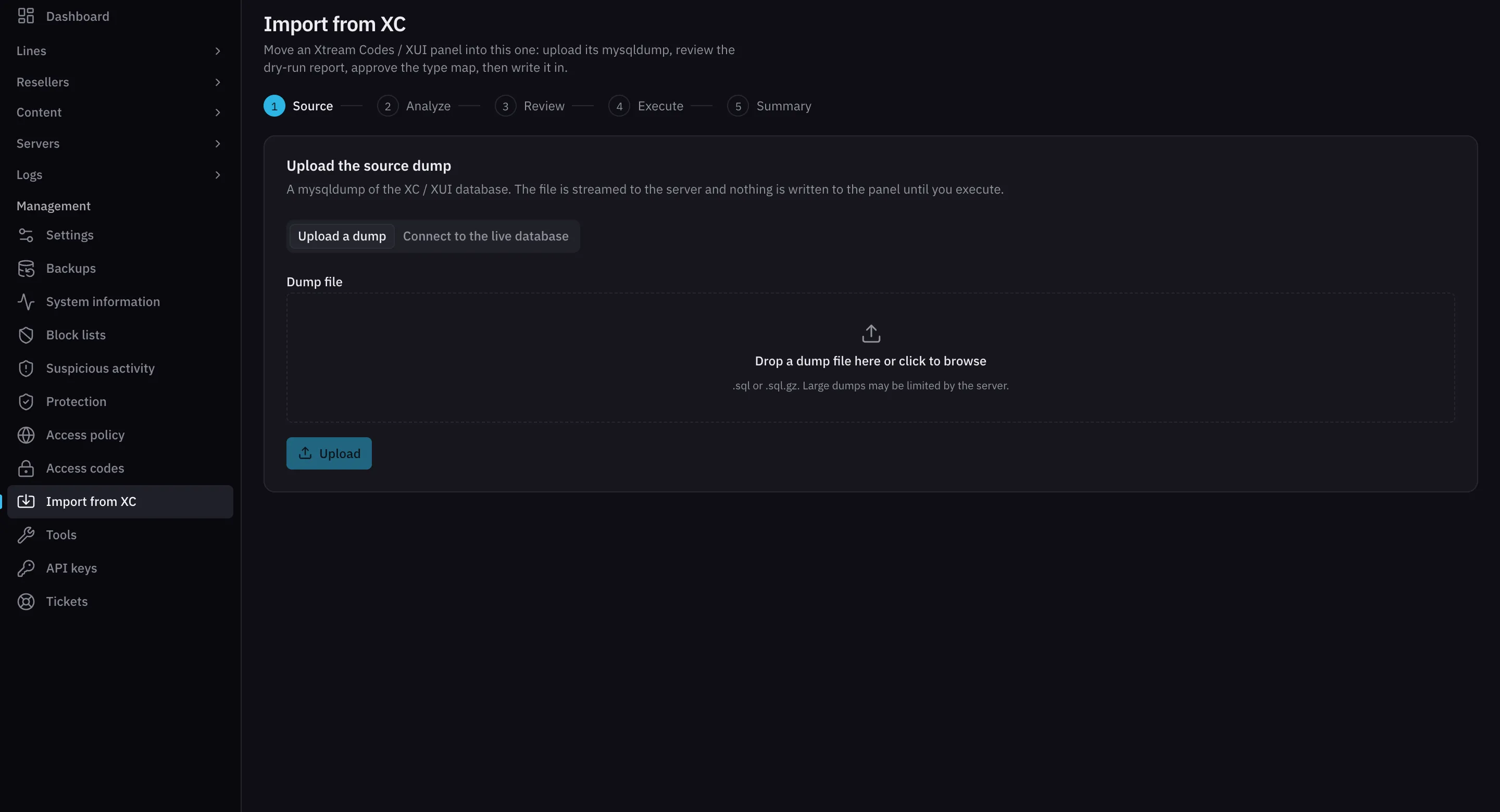This screenshot has height=812, width=1500.
Task: Open the Tools page
Action: [x=120, y=535]
